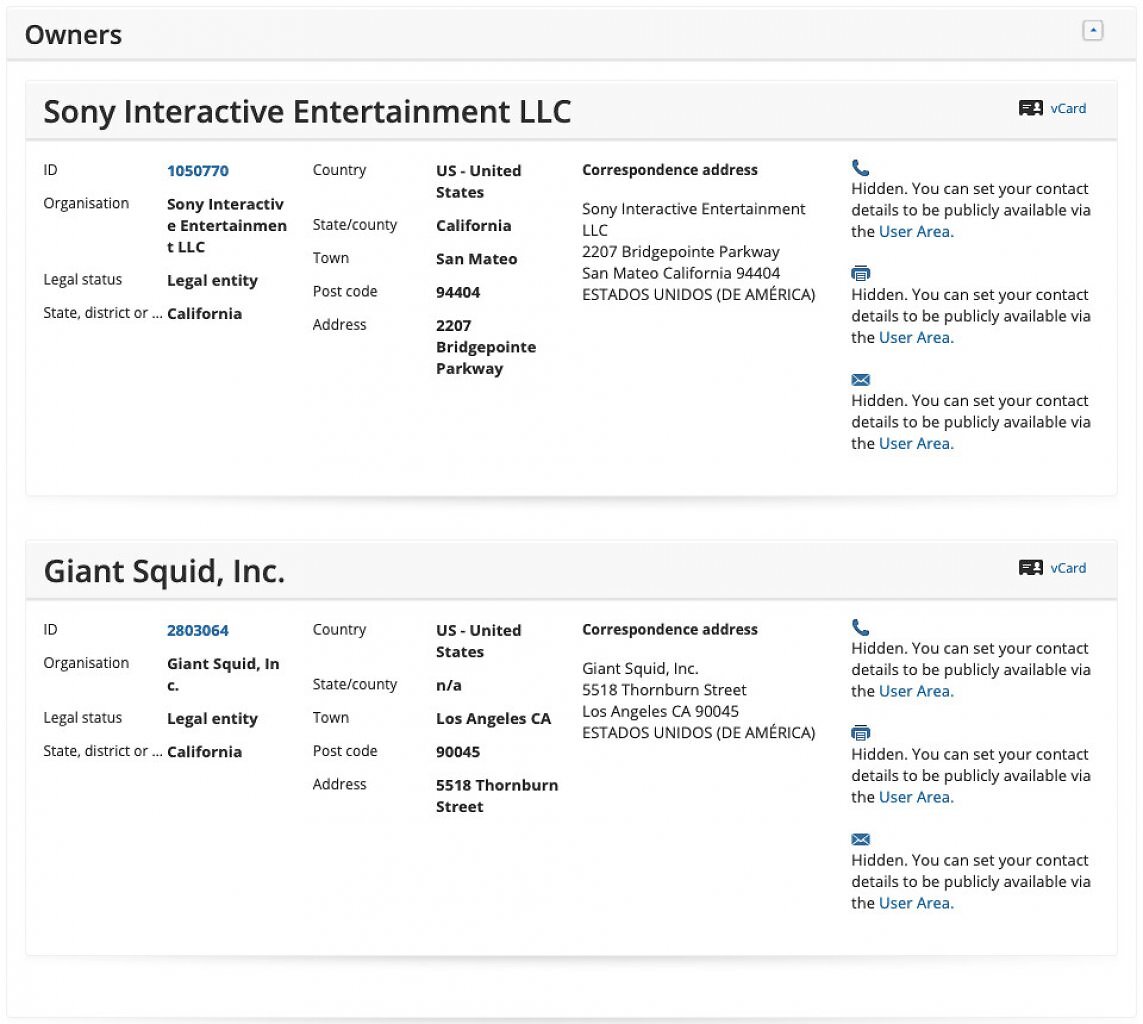This screenshot has height=1024, width=1143.
Task: Click Giant Squid's Legal entity value
Action: point(212,719)
